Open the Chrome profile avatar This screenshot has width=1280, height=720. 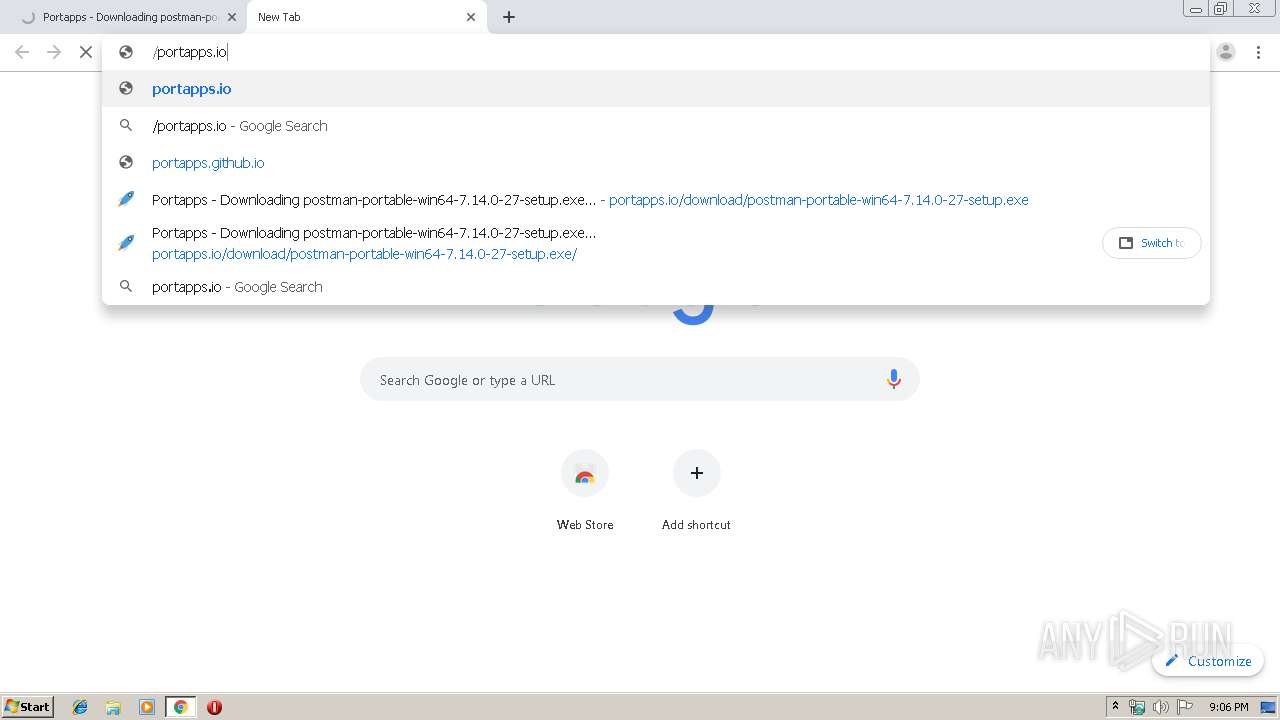pos(1226,52)
